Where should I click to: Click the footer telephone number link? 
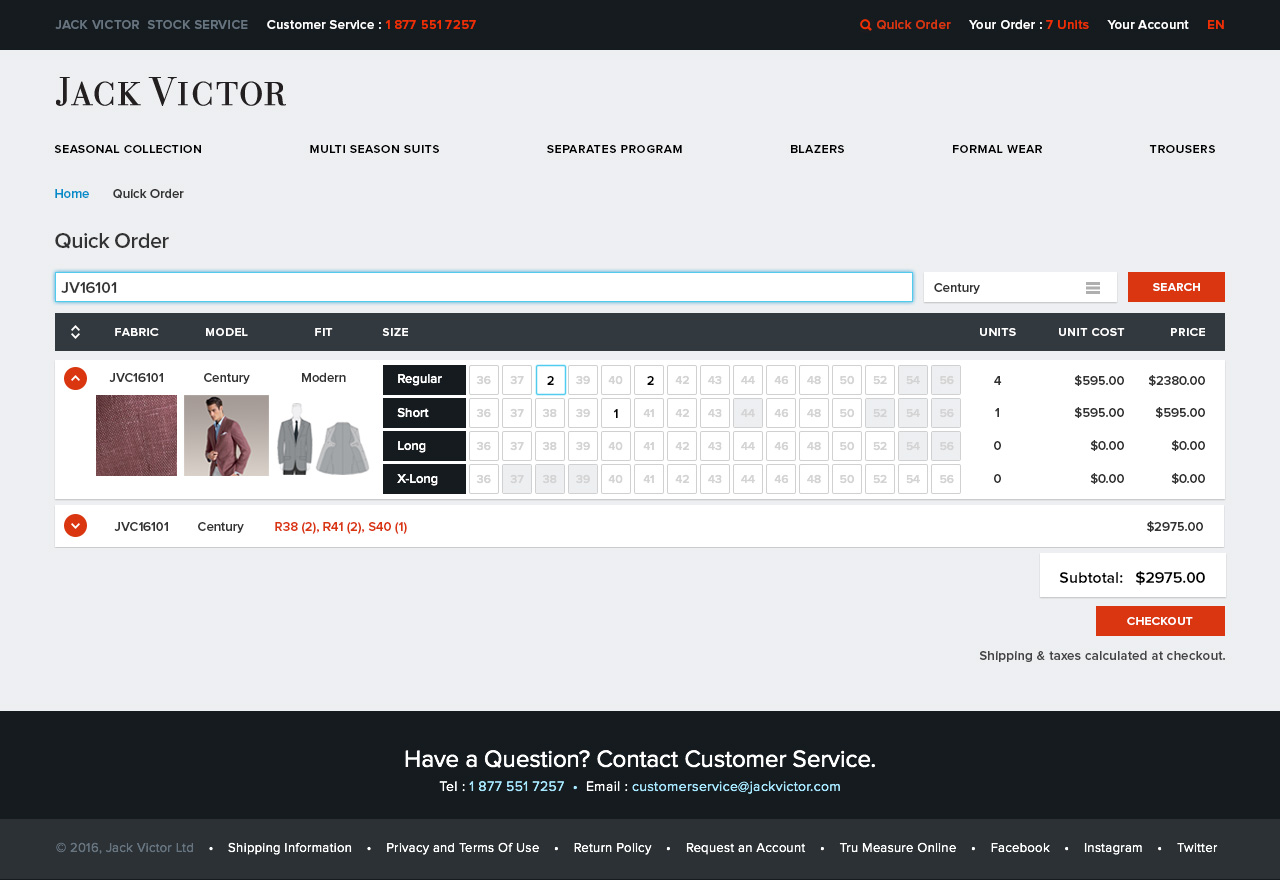coord(516,786)
